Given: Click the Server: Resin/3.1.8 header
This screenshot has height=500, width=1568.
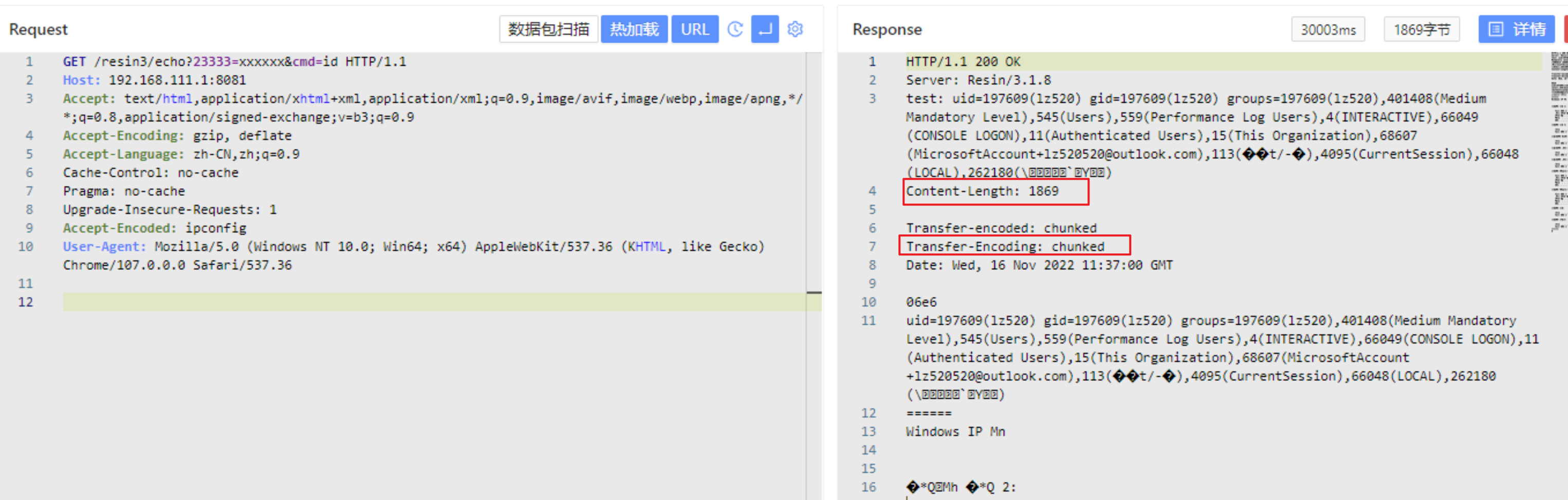Looking at the screenshot, I should (x=978, y=80).
